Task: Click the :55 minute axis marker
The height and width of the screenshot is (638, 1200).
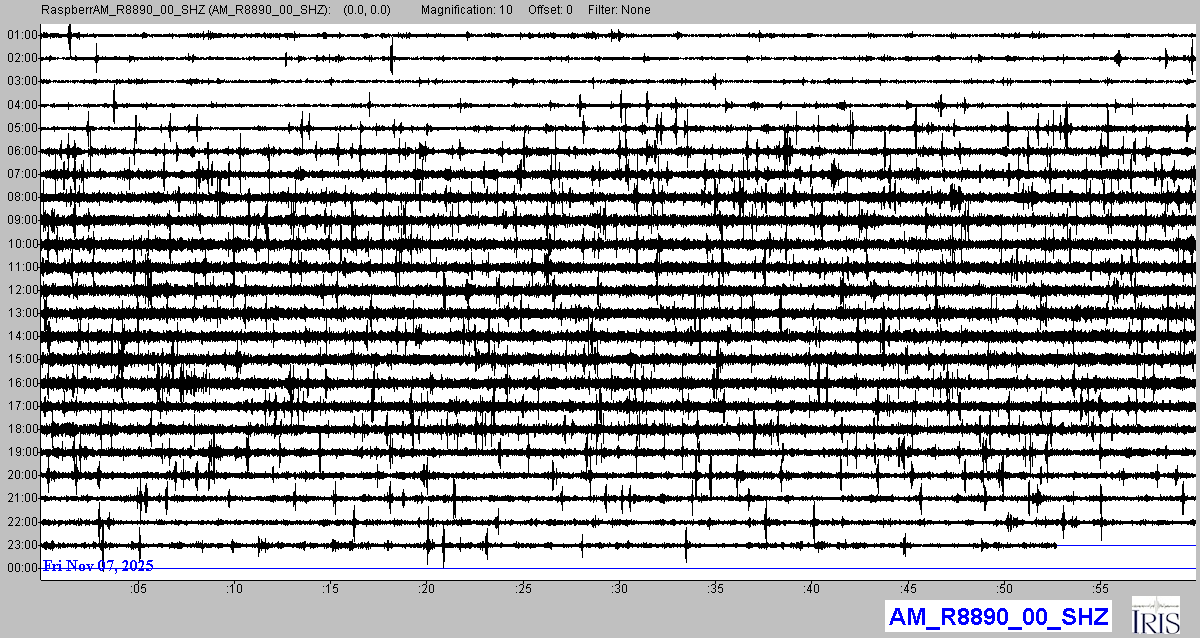Action: click(1101, 588)
